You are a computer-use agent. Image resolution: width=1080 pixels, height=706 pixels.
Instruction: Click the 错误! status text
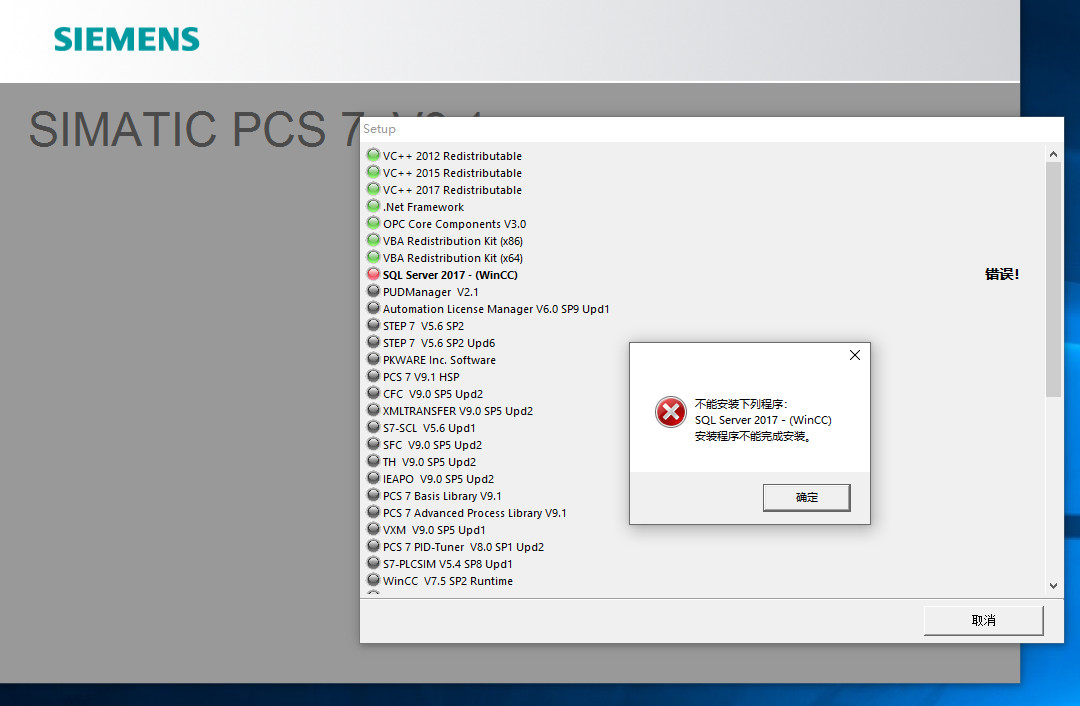click(x=1001, y=274)
